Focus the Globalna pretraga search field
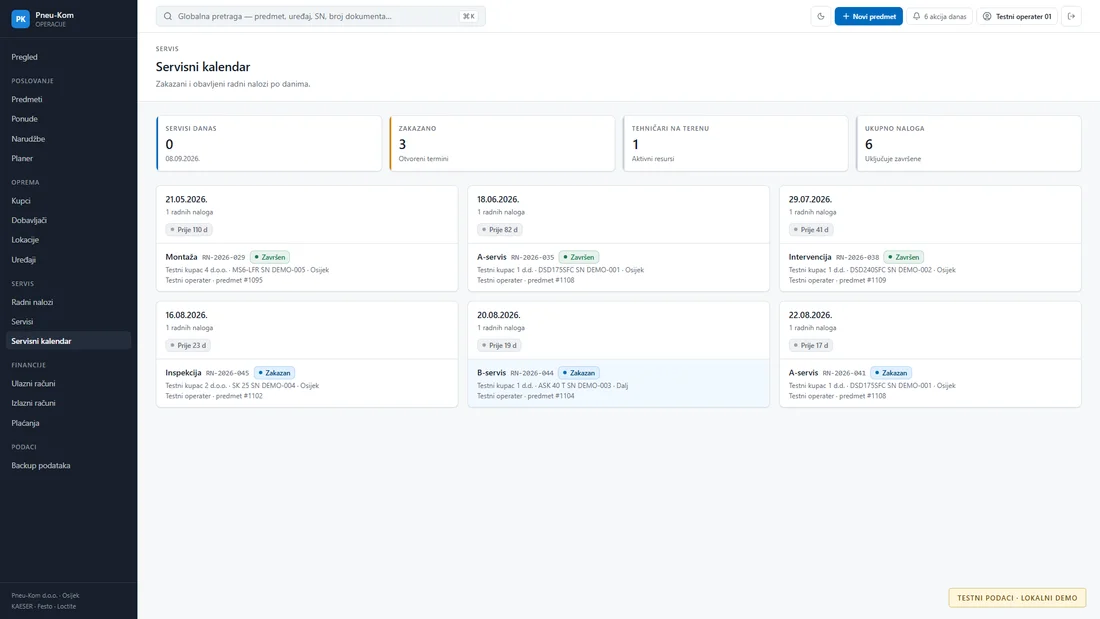This screenshot has width=1100, height=619. pyautogui.click(x=321, y=16)
